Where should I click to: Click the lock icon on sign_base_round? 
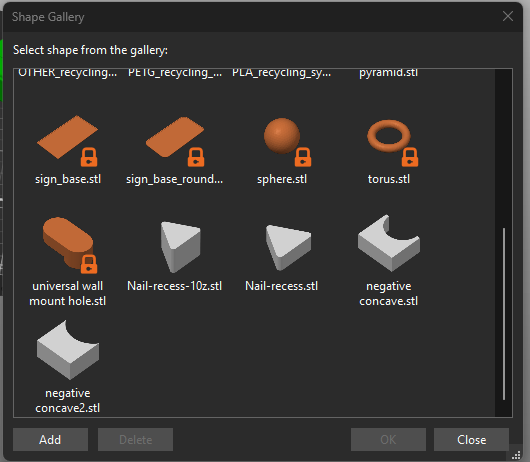(x=196, y=157)
